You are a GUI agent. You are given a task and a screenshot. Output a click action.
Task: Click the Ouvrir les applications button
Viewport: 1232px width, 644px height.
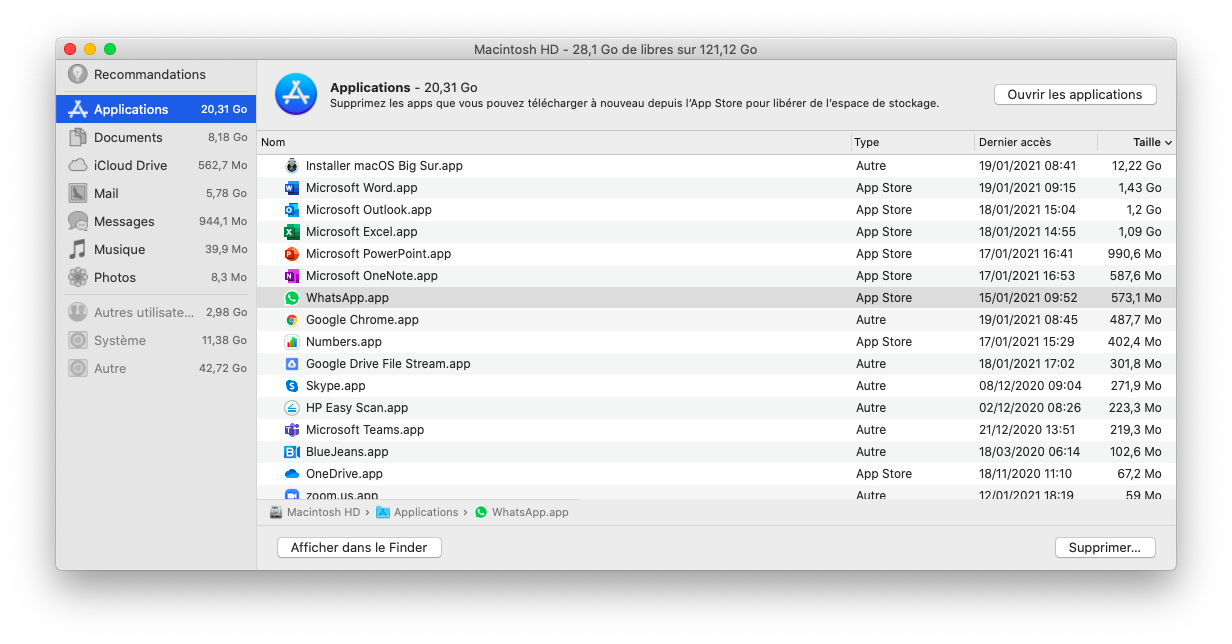pos(1075,94)
